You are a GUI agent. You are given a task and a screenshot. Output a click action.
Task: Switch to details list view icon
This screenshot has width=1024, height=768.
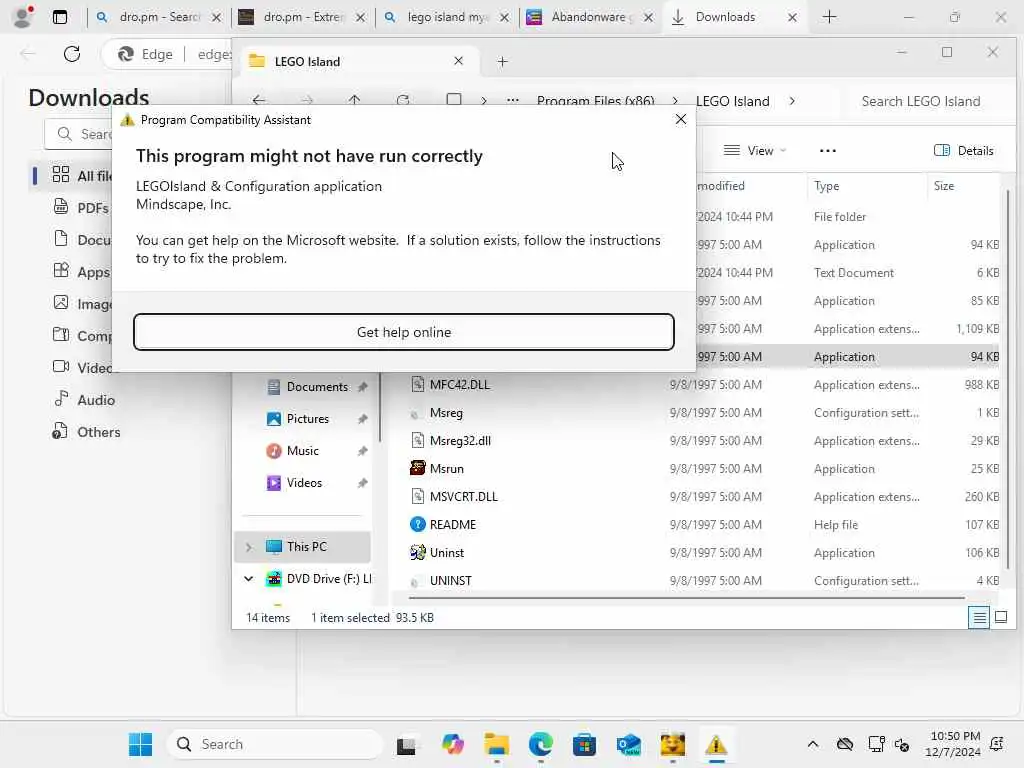pos(979,617)
